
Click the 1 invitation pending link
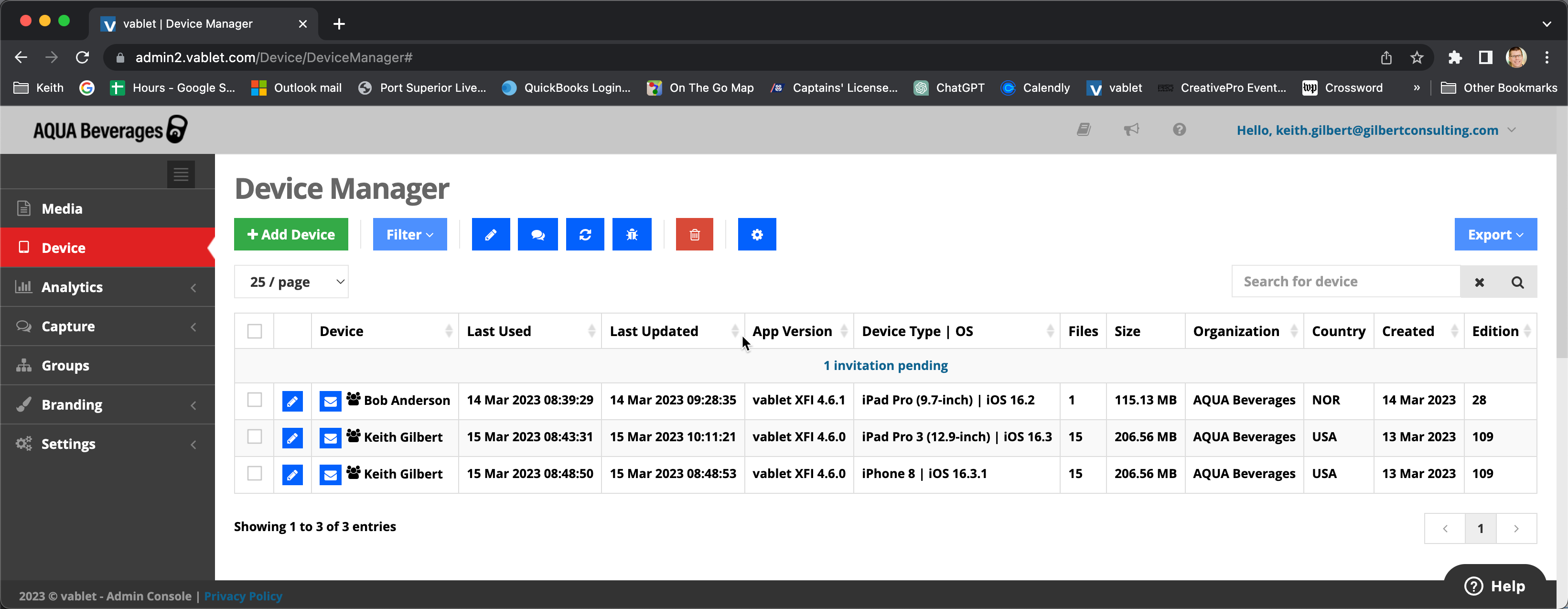(885, 365)
